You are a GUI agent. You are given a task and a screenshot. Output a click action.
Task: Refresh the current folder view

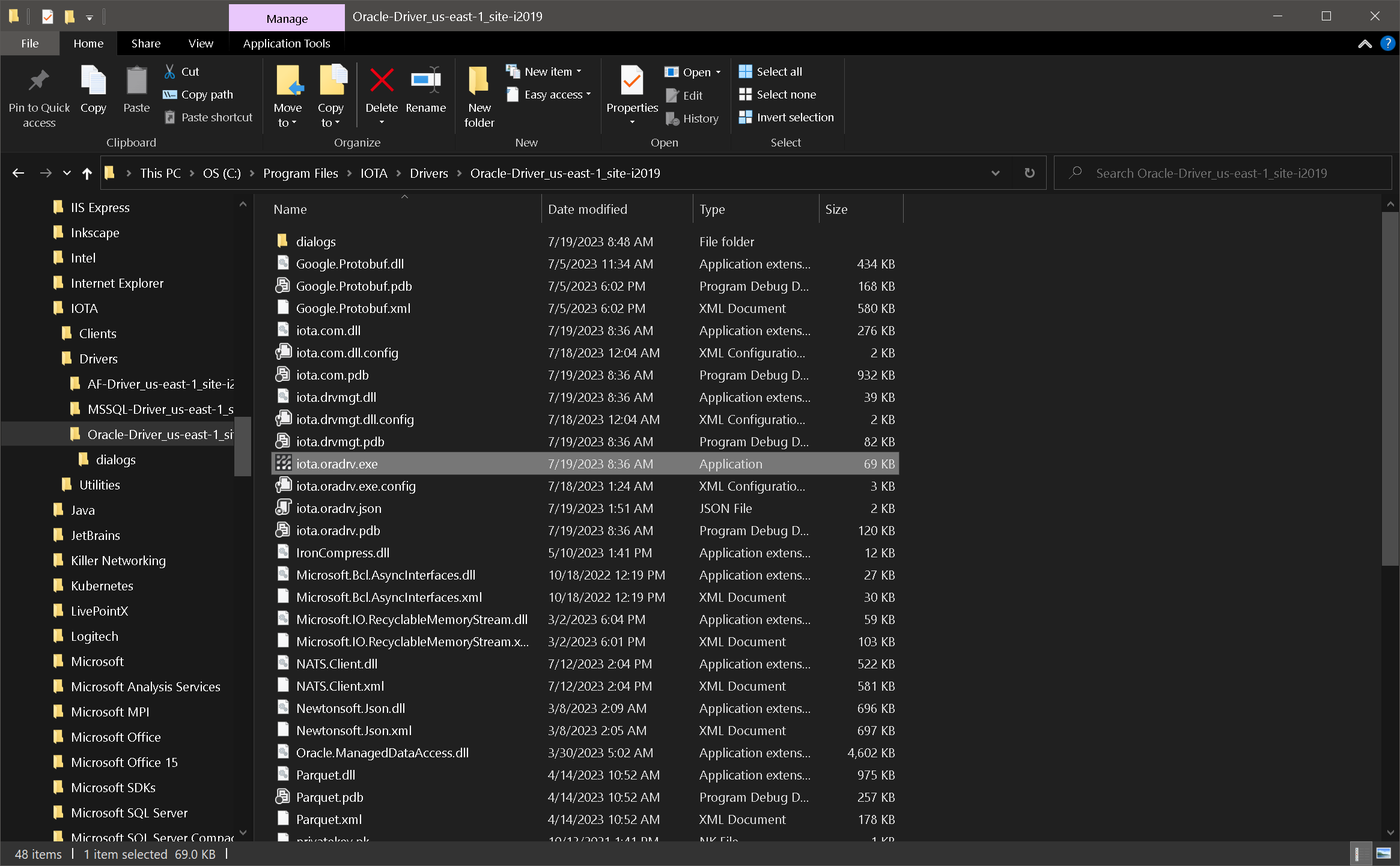point(1030,173)
